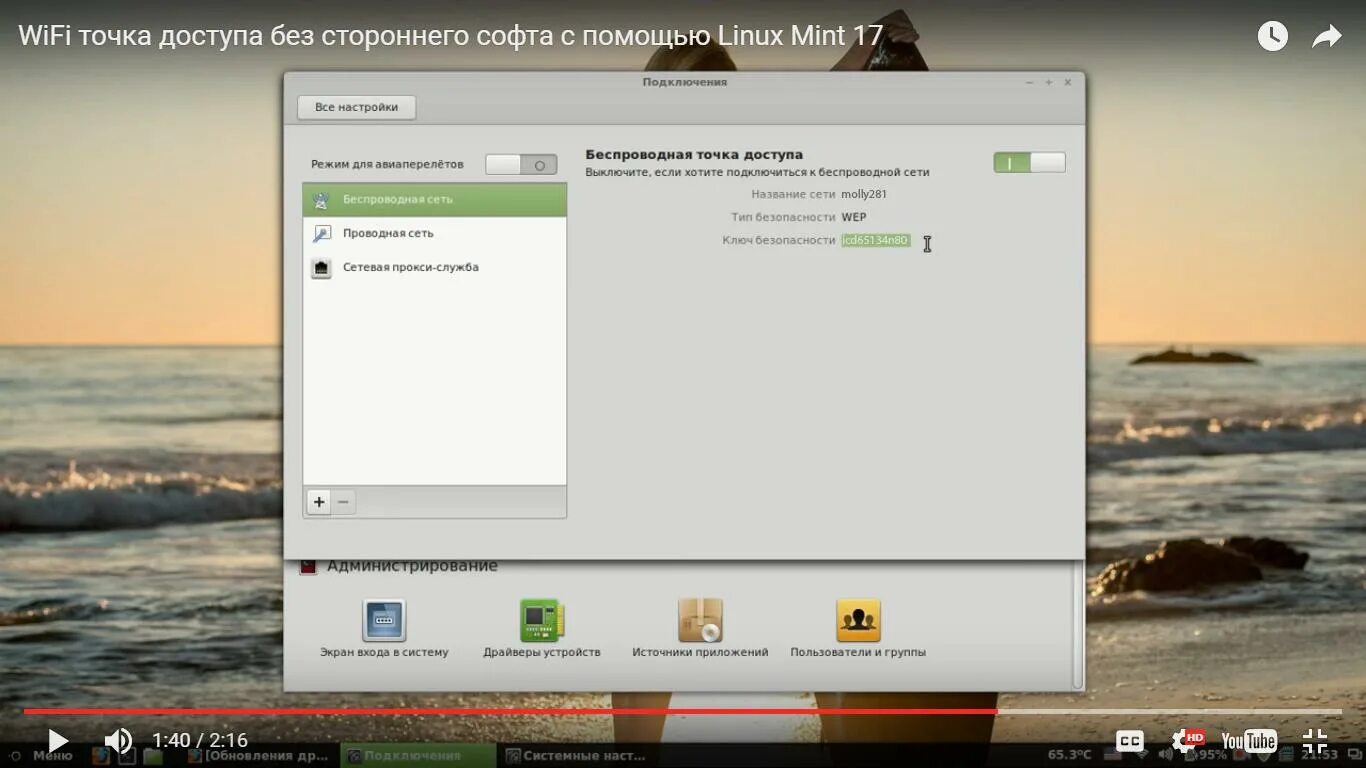Click the WEP security type value
The width and height of the screenshot is (1366, 768).
pyautogui.click(x=854, y=217)
